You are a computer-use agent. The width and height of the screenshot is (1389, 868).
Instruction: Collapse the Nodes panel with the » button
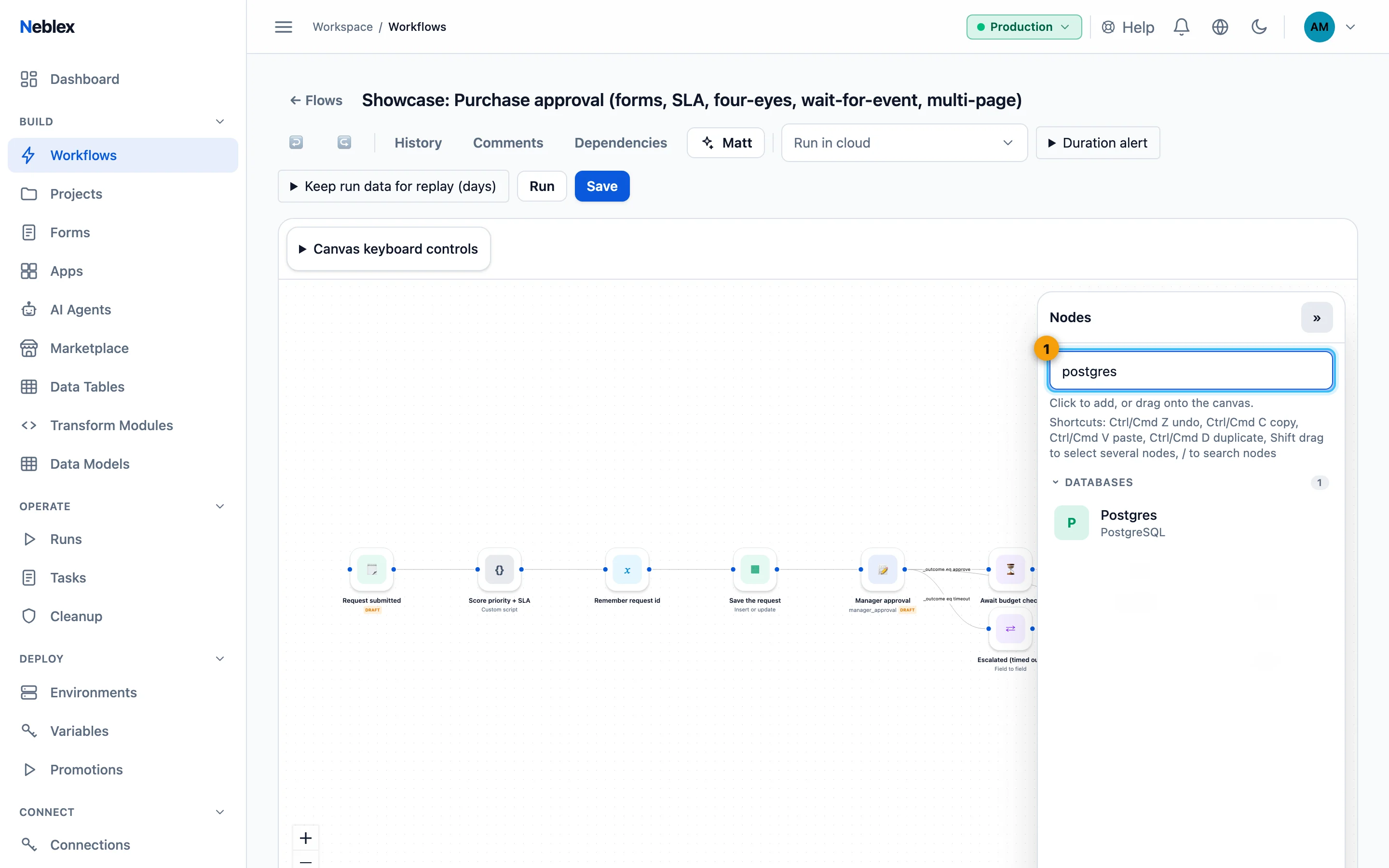[x=1317, y=317]
